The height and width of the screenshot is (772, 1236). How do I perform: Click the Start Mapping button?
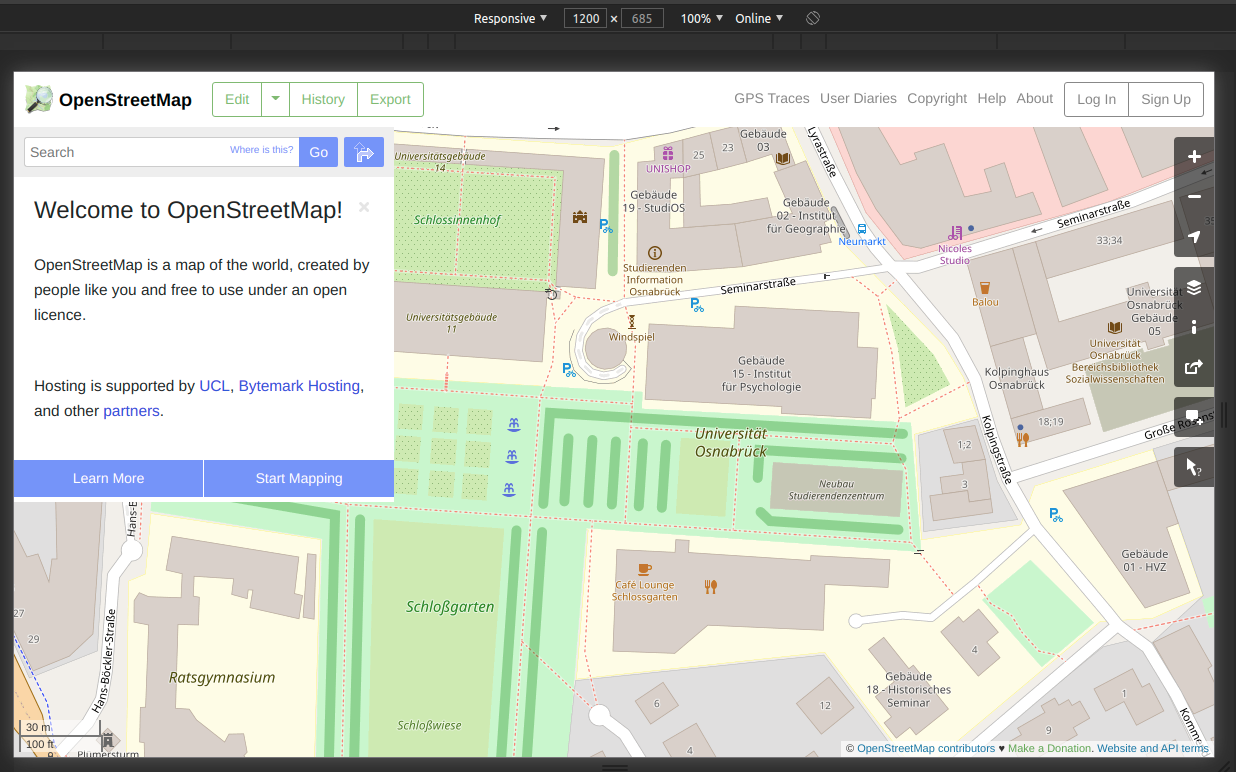[x=299, y=478]
